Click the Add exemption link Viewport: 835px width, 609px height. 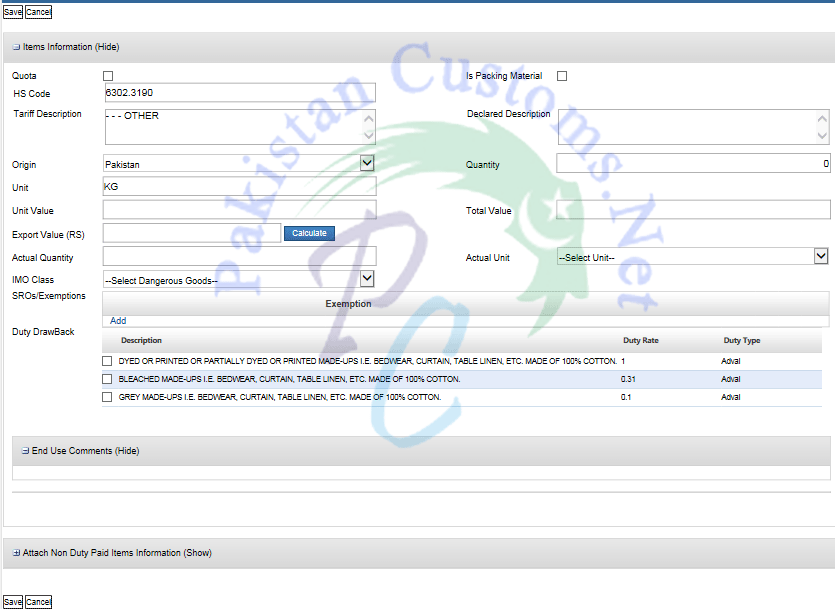118,320
